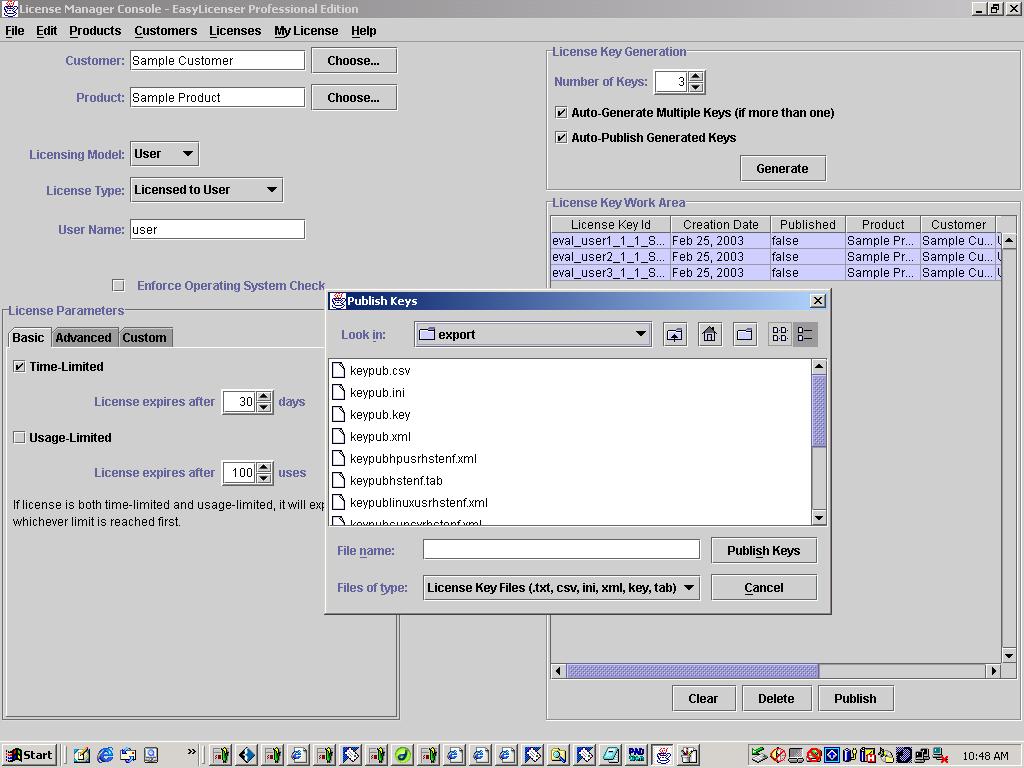Increase the uses until license expires
Viewport: 1024px width, 768px height.
pos(264,468)
